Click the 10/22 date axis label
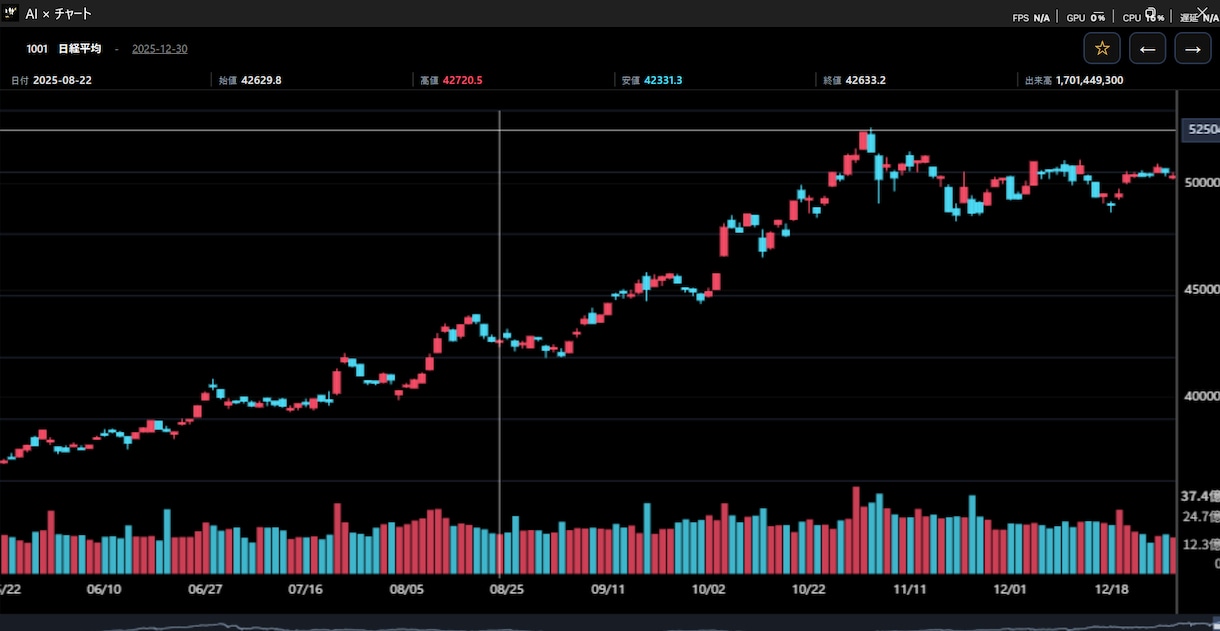Viewport: 1220px width, 631px height. click(x=809, y=590)
